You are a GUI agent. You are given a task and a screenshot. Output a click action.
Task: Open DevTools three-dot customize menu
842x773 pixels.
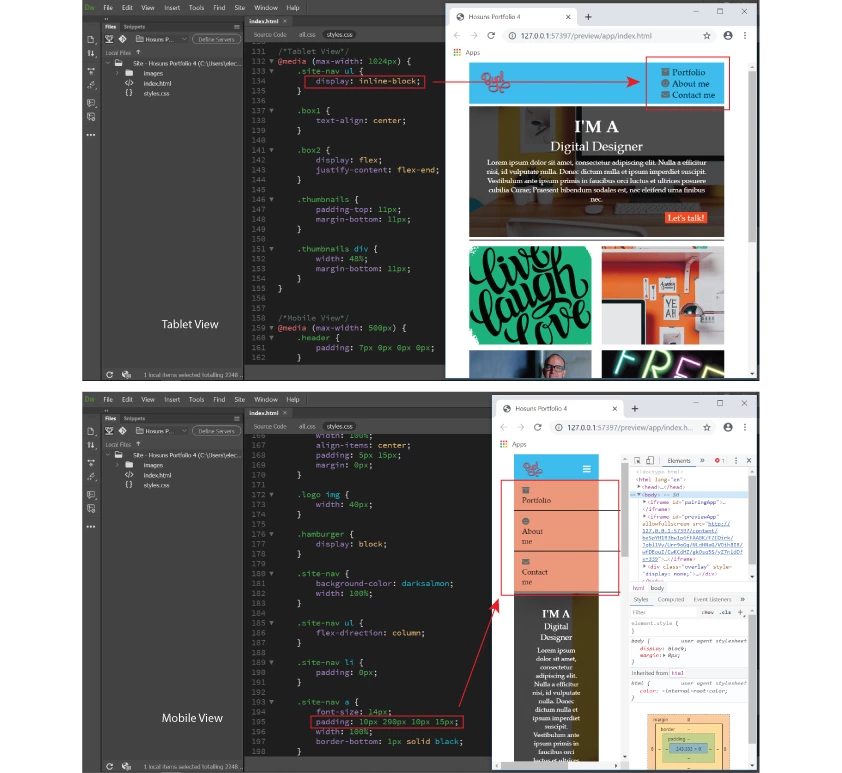click(736, 461)
